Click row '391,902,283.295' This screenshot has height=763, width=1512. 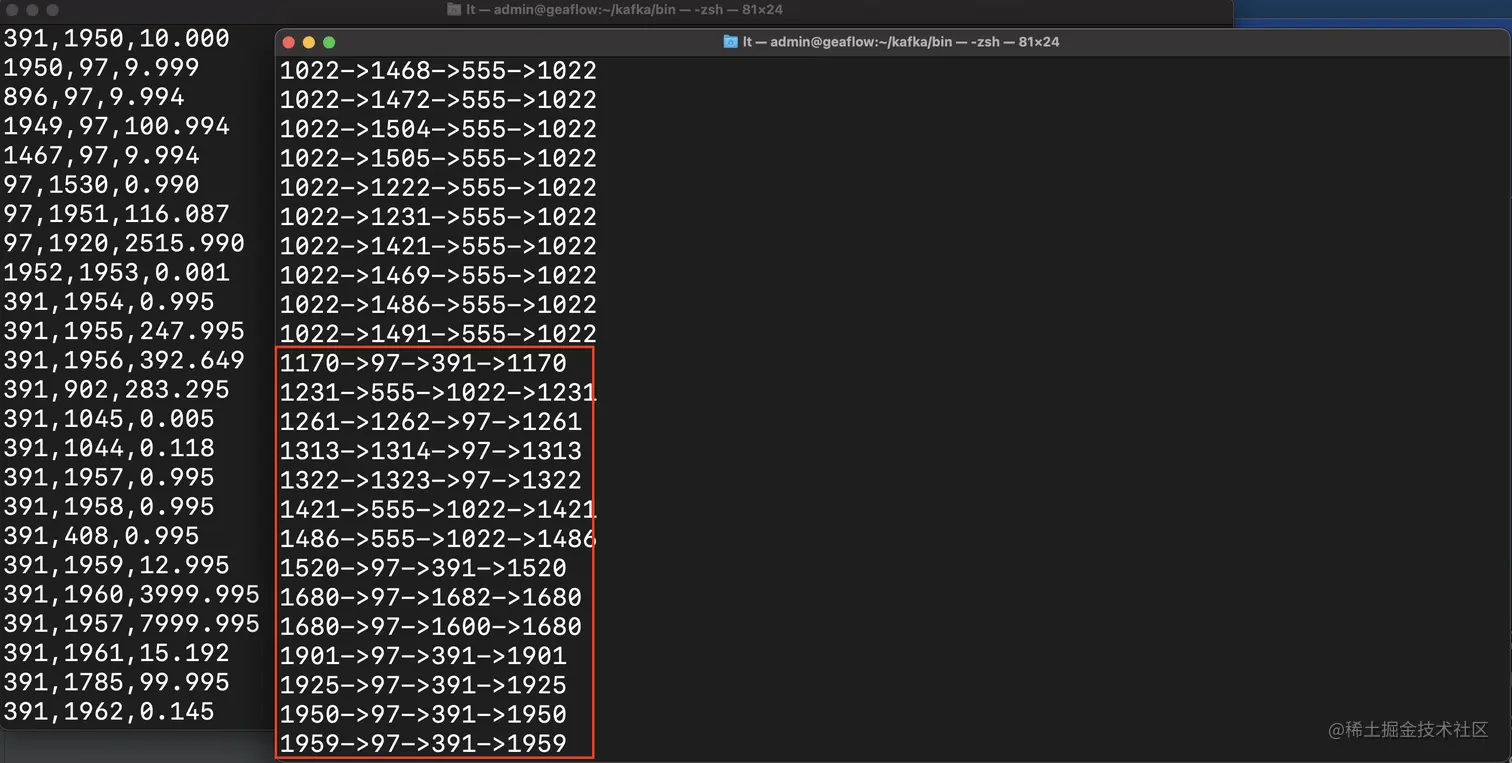pos(116,389)
